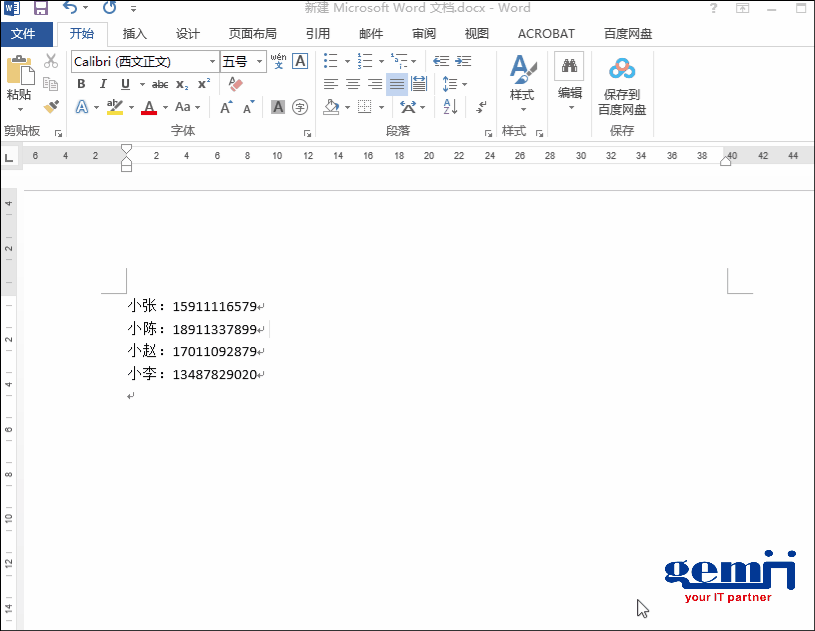
Task: Toggle Strikethrough formatting
Action: click(160, 84)
